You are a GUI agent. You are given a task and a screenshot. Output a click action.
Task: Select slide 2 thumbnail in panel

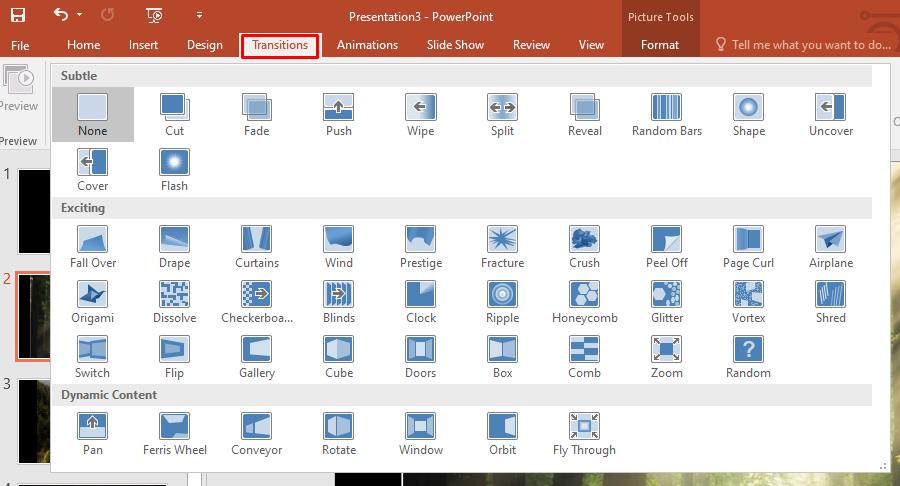[x=33, y=316]
